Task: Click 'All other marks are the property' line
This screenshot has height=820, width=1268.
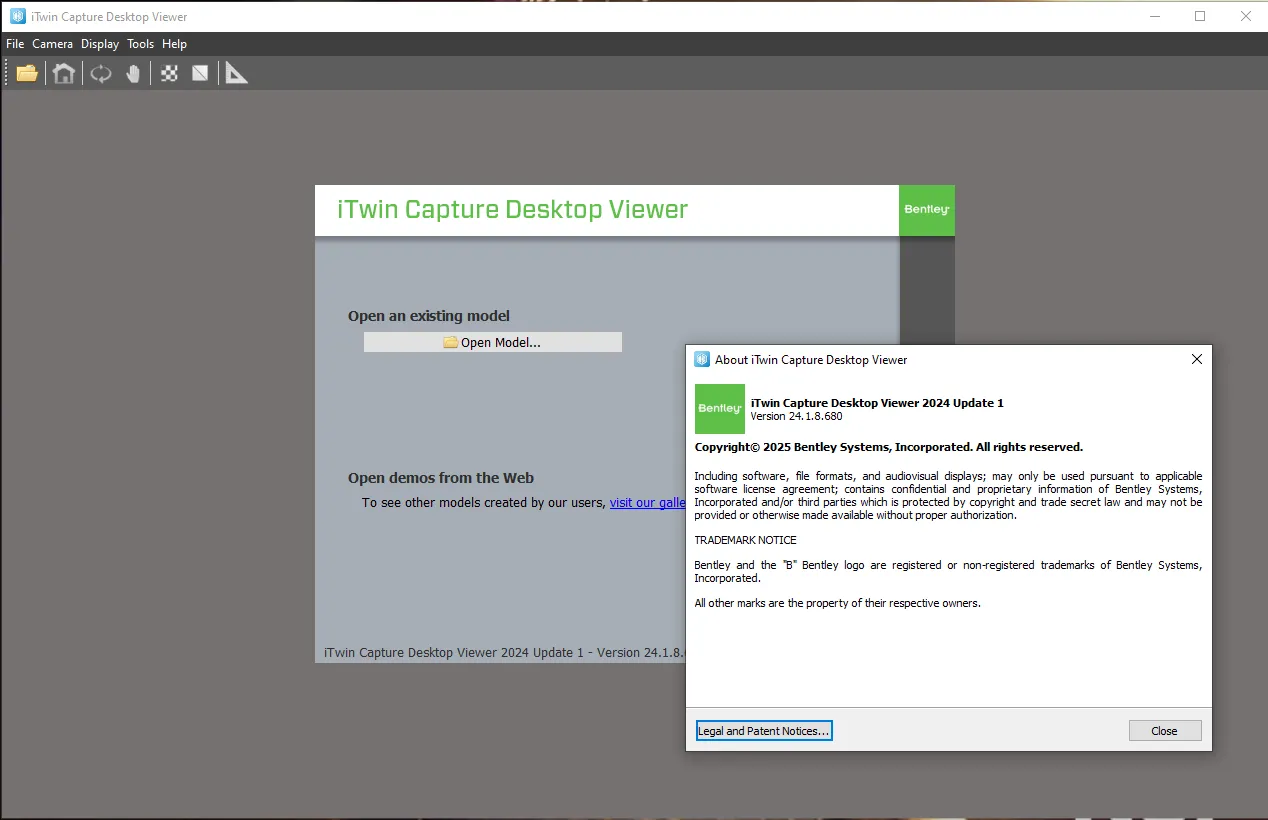Action: pos(837,603)
